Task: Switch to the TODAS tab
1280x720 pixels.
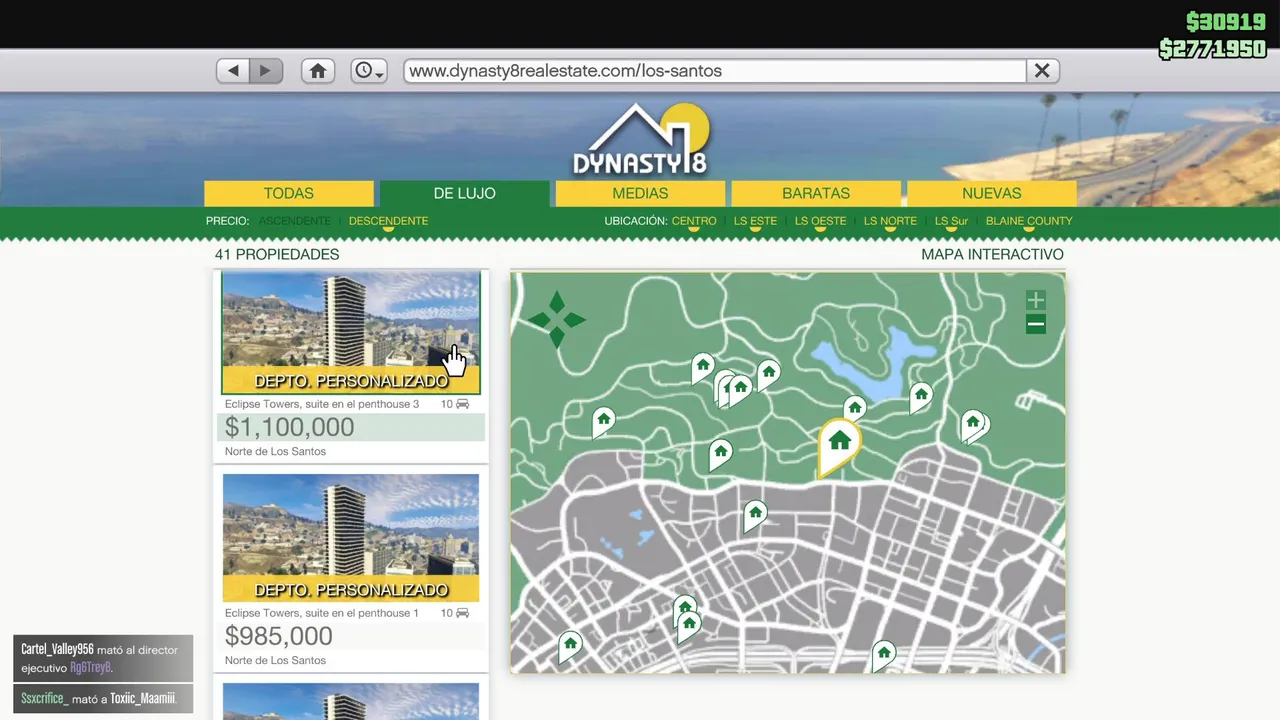Action: [289, 193]
